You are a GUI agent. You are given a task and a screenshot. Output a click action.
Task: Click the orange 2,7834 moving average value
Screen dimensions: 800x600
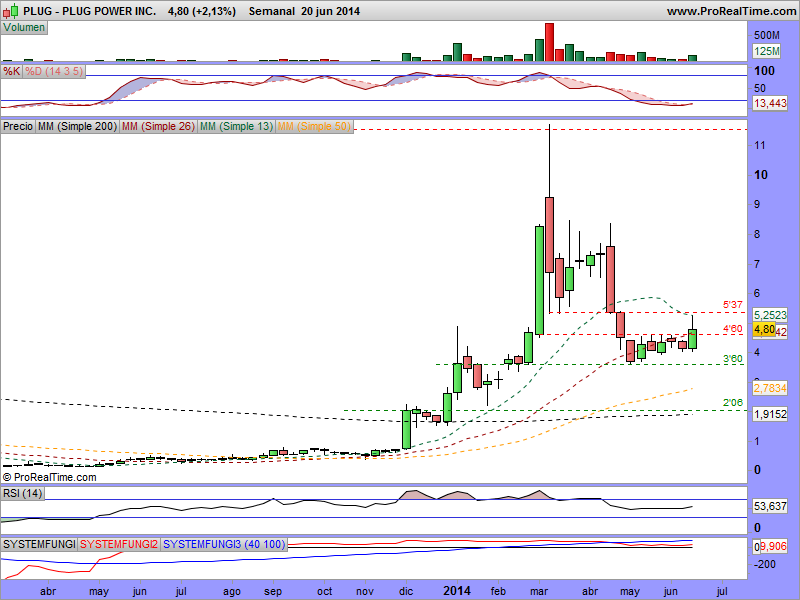click(770, 388)
